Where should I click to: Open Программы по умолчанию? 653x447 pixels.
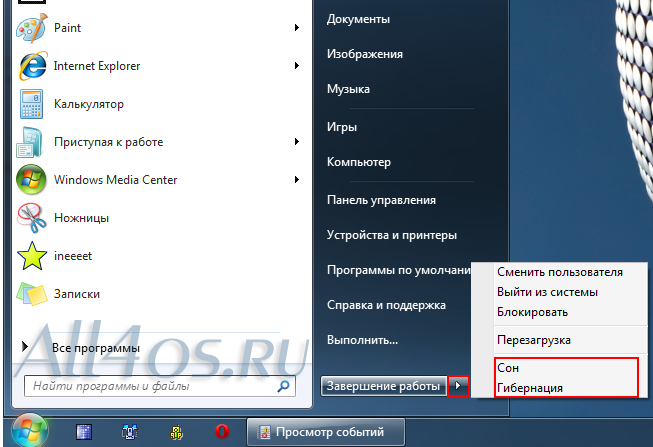(399, 270)
